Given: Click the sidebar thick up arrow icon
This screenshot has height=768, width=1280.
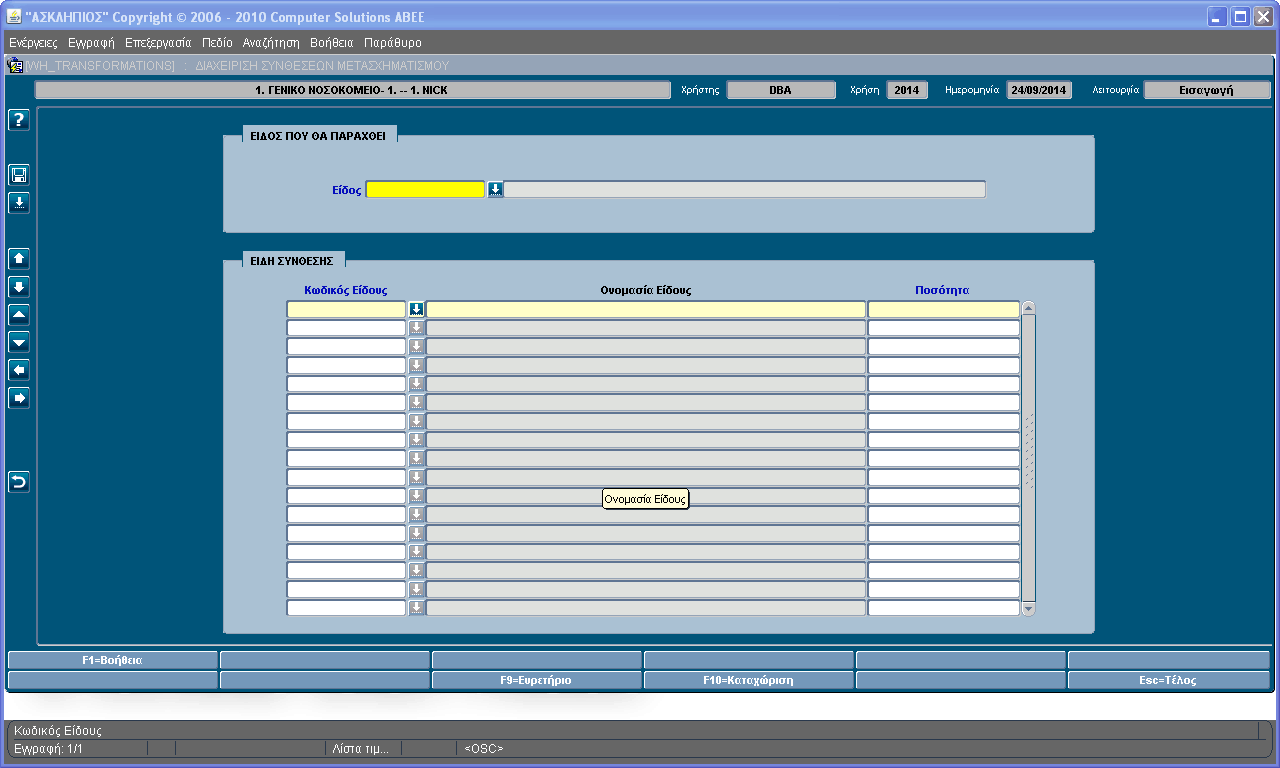Looking at the screenshot, I should coord(19,259).
